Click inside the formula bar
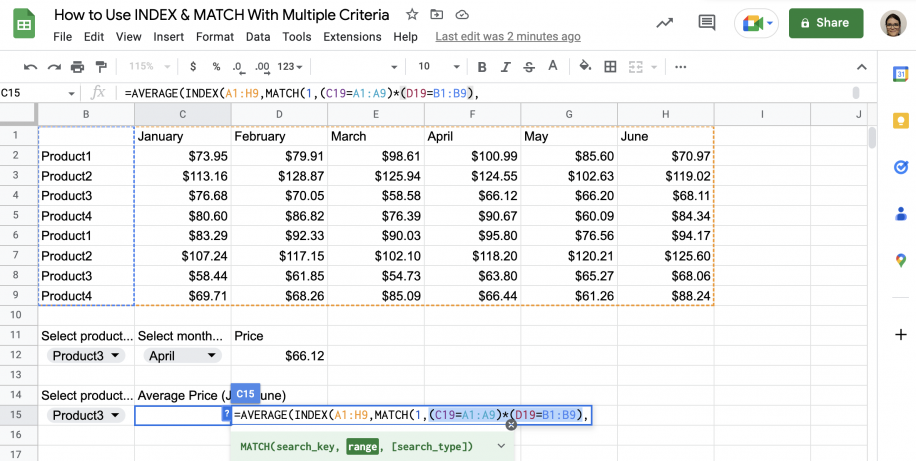This screenshot has height=461, width=916. 485,93
